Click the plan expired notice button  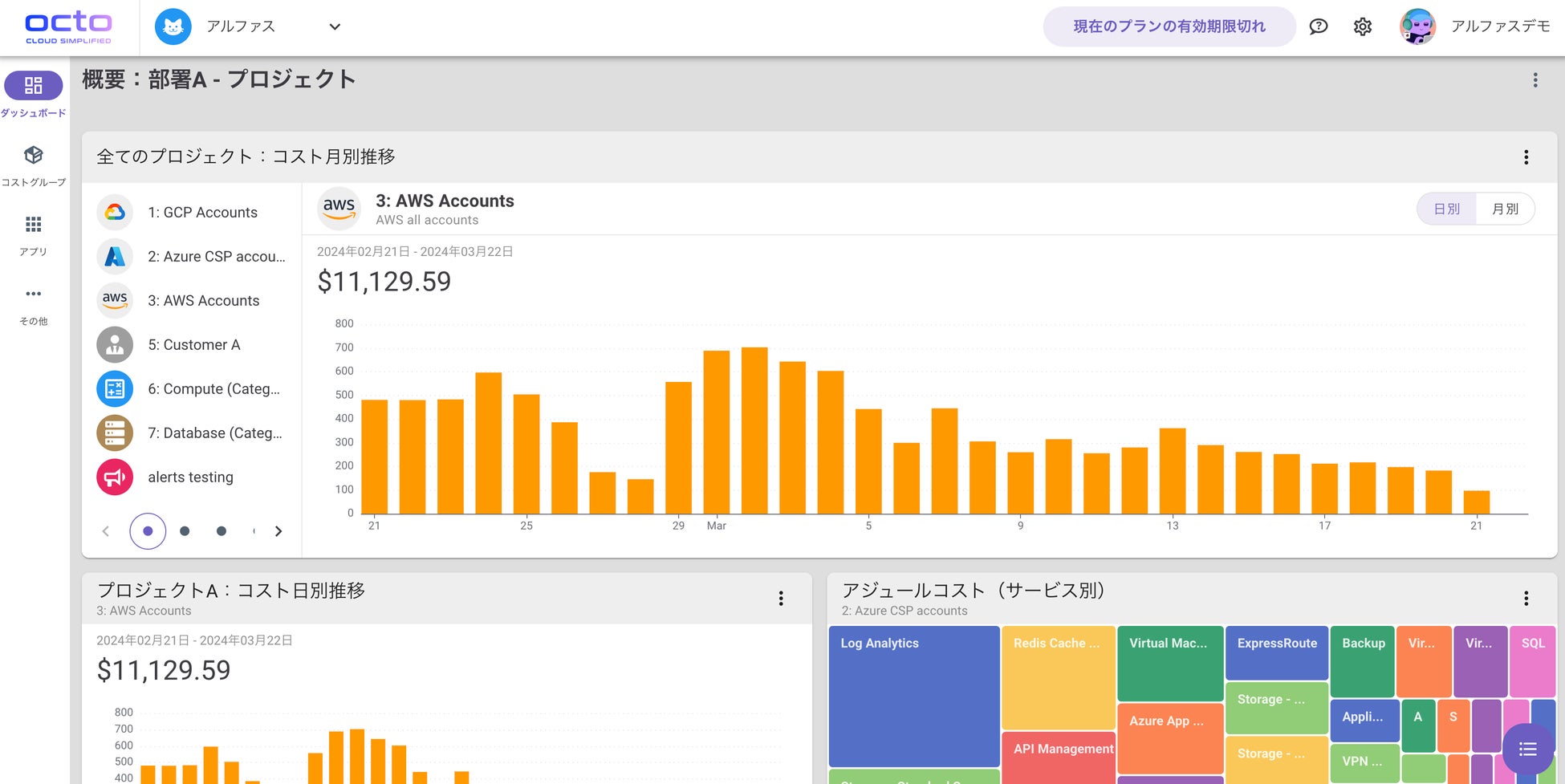[x=1169, y=26]
